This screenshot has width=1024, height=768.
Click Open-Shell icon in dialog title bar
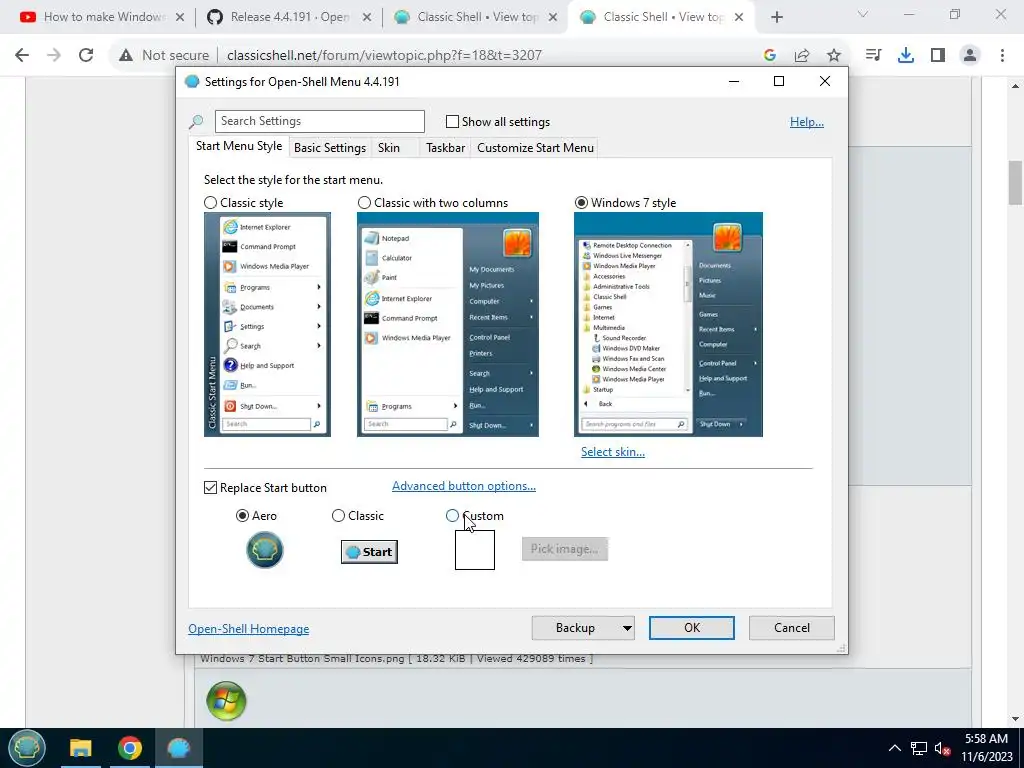(x=192, y=82)
